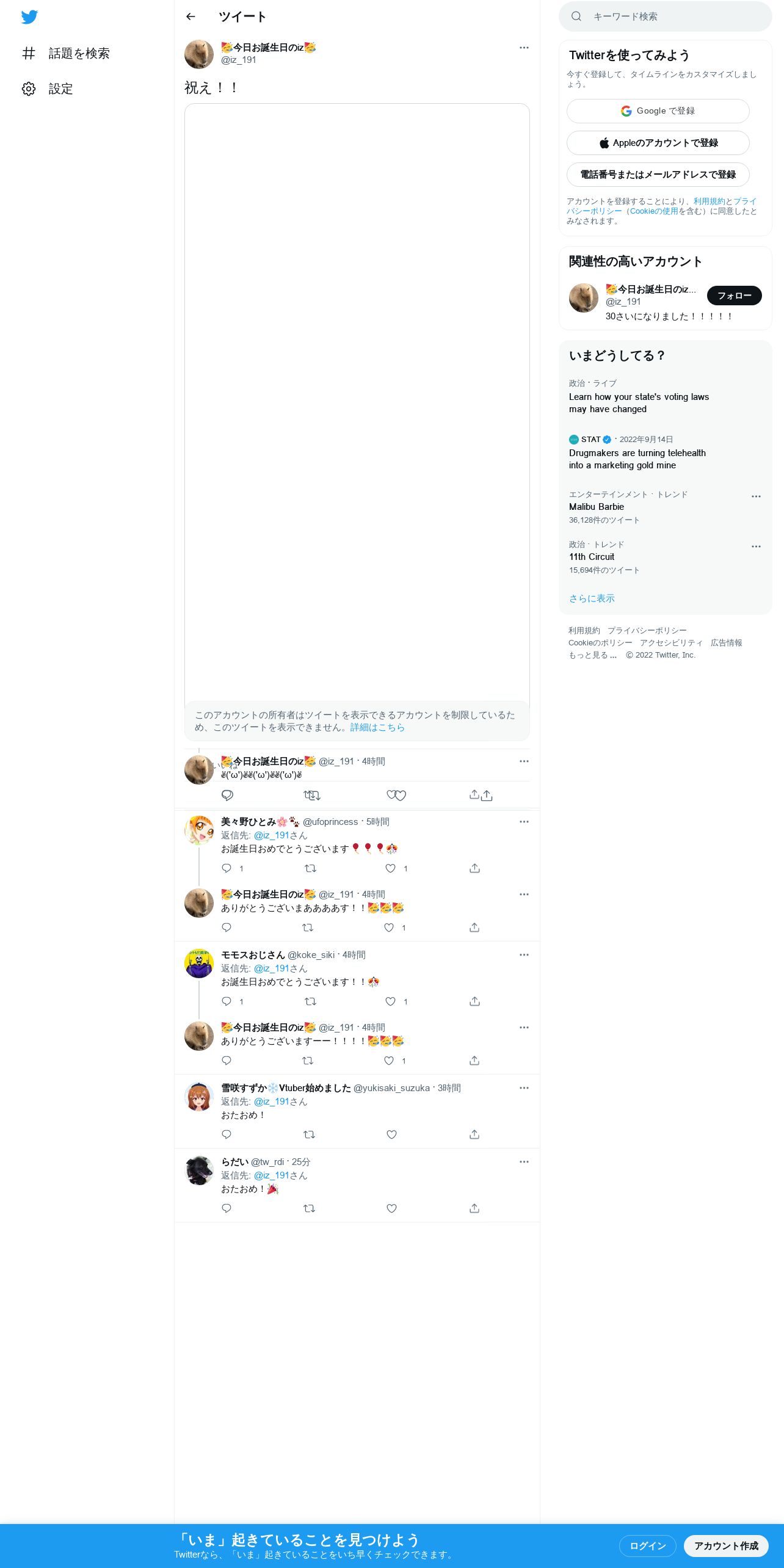
Task: Click the フォロー button for @iz_191
Action: (x=735, y=296)
